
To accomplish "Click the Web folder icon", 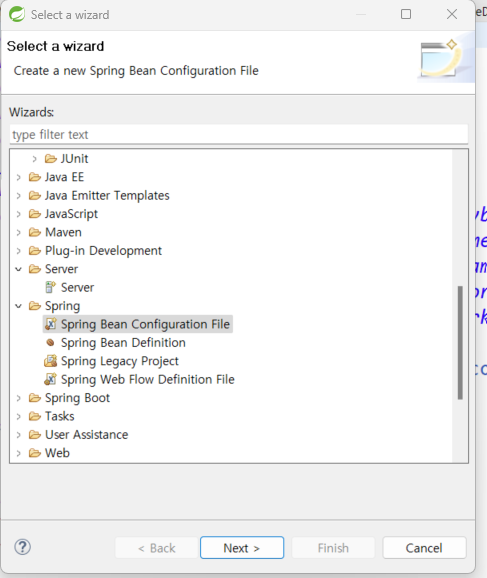I will click(35, 453).
